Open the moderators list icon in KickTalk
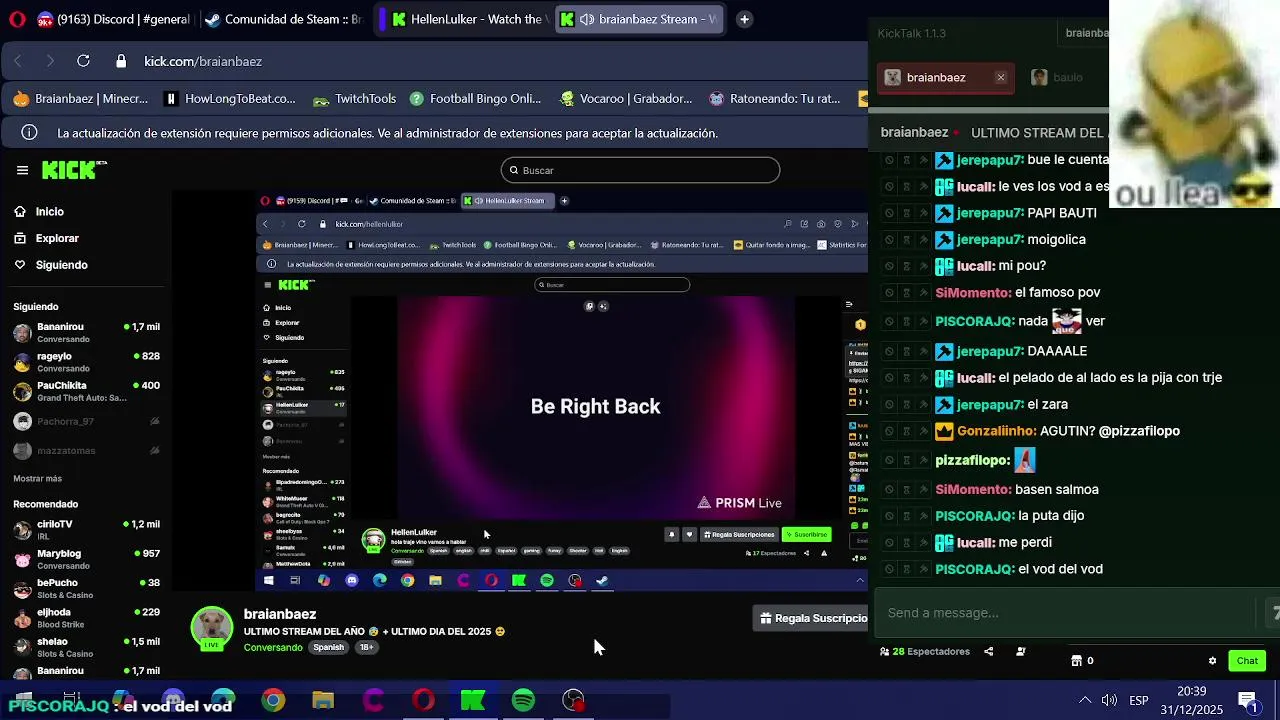 [1020, 652]
